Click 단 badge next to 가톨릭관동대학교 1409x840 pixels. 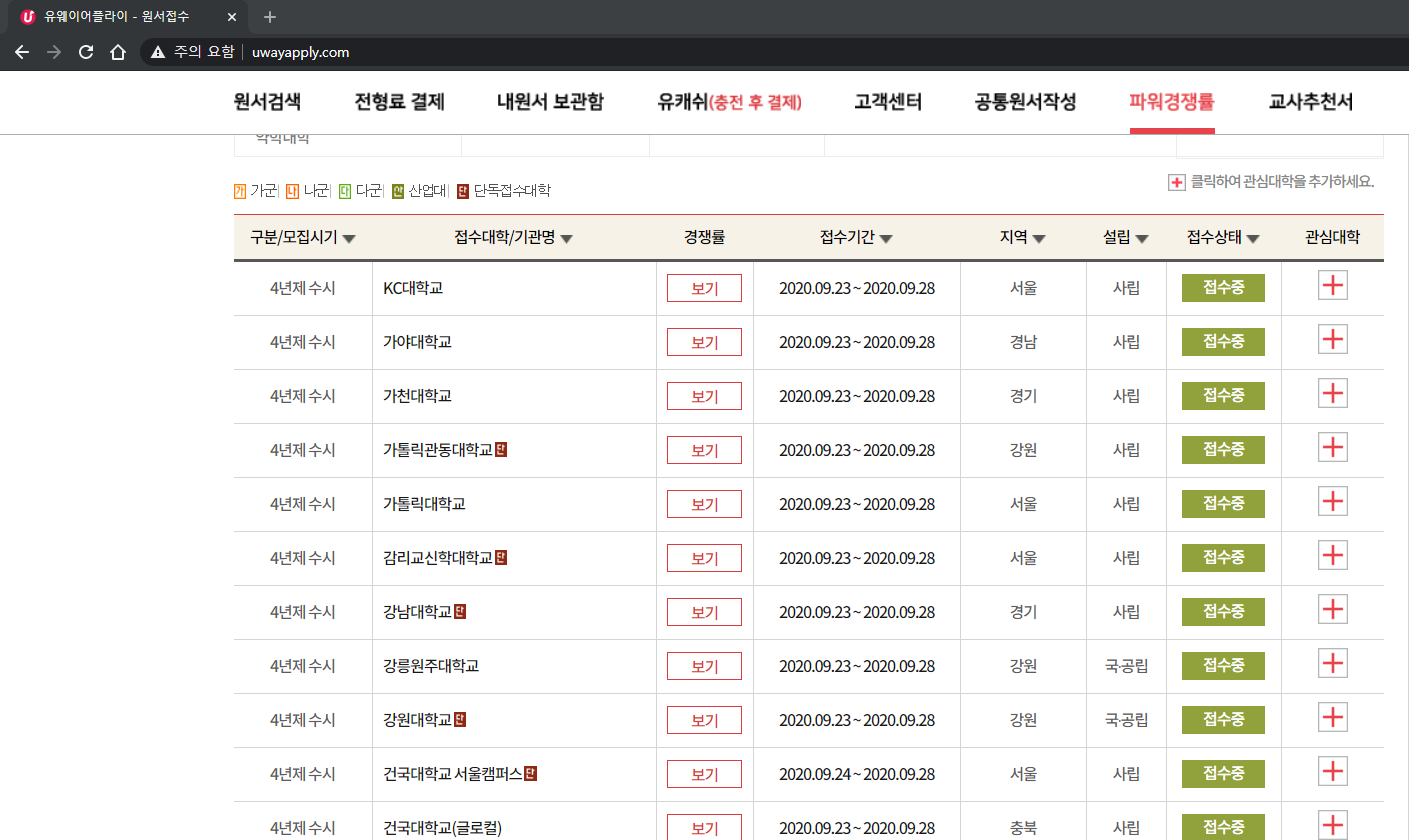[501, 450]
